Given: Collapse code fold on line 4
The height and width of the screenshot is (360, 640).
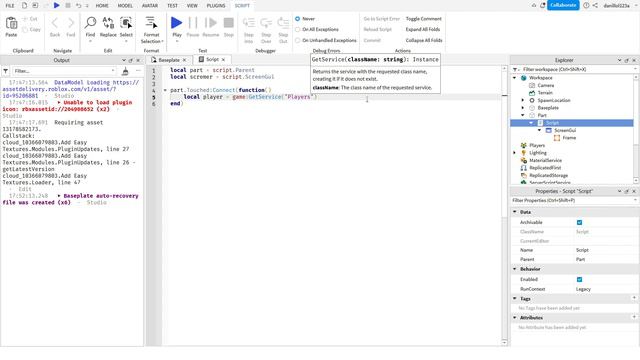Looking at the screenshot, I should (x=165, y=90).
